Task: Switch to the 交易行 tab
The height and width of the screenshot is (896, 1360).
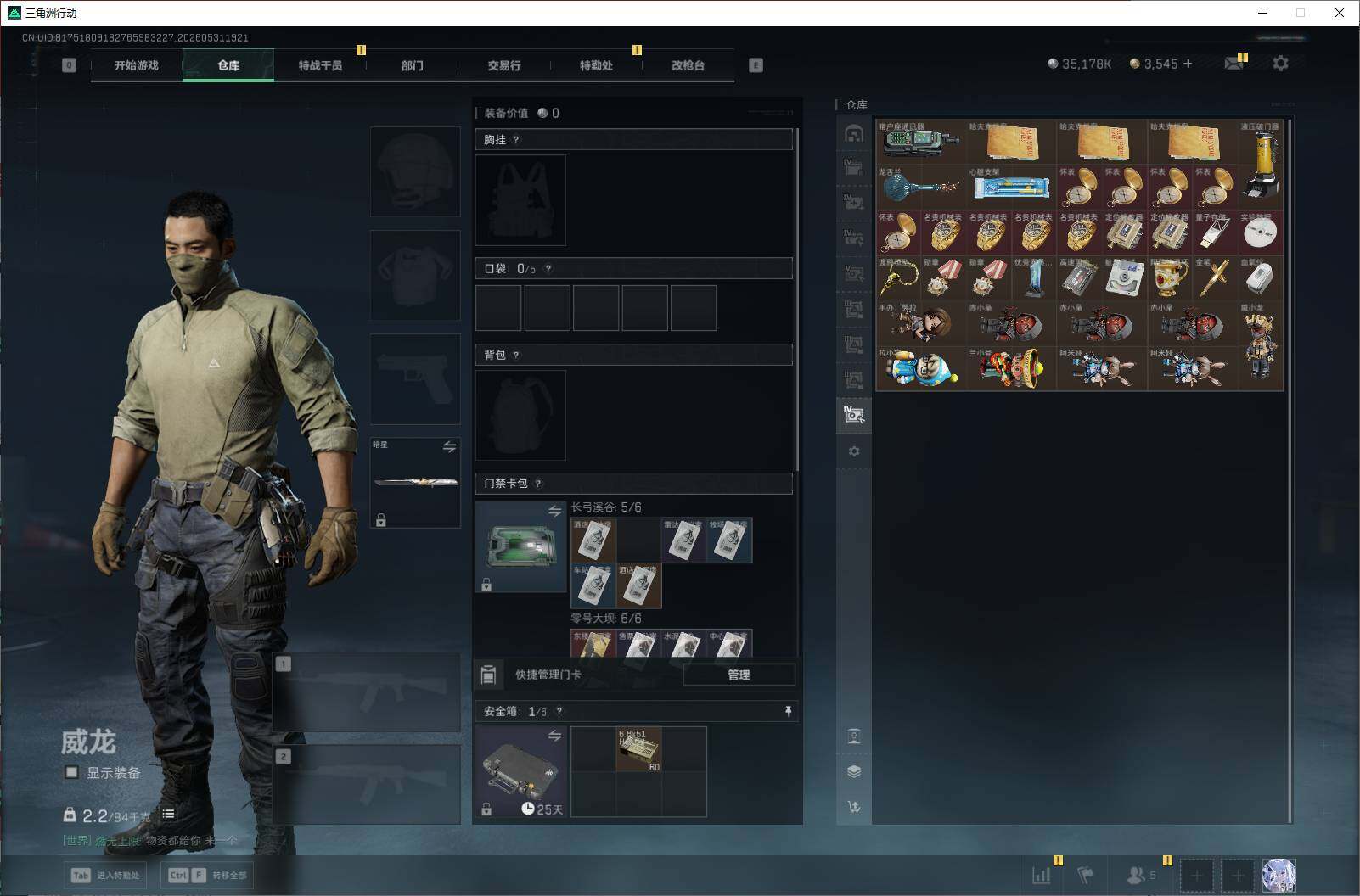Action: 504,65
